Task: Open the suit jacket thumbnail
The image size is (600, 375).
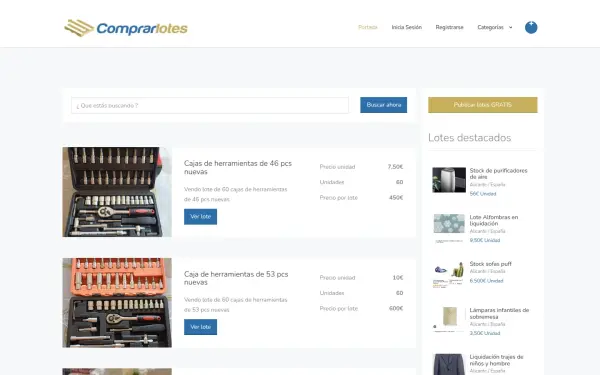Action: pos(449,364)
